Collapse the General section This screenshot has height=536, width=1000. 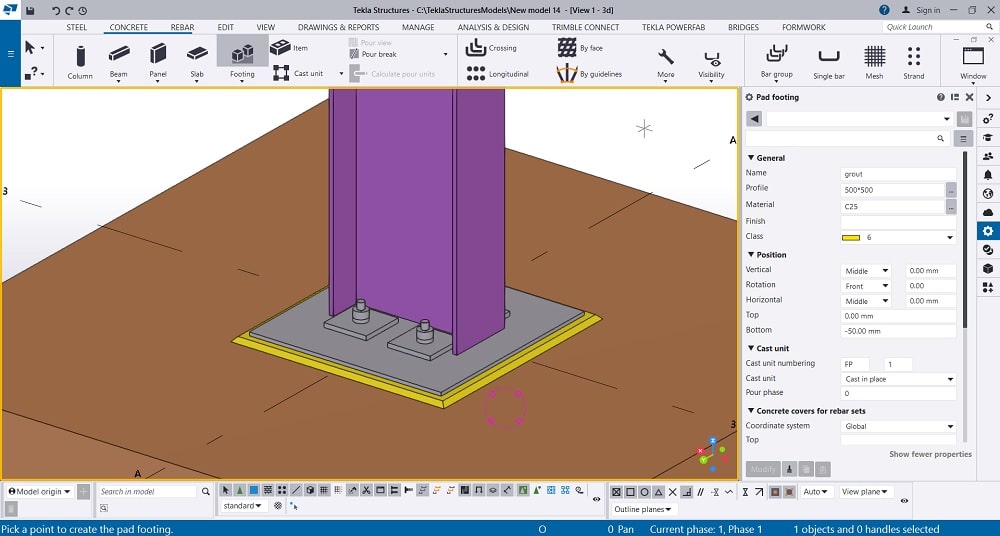point(751,158)
